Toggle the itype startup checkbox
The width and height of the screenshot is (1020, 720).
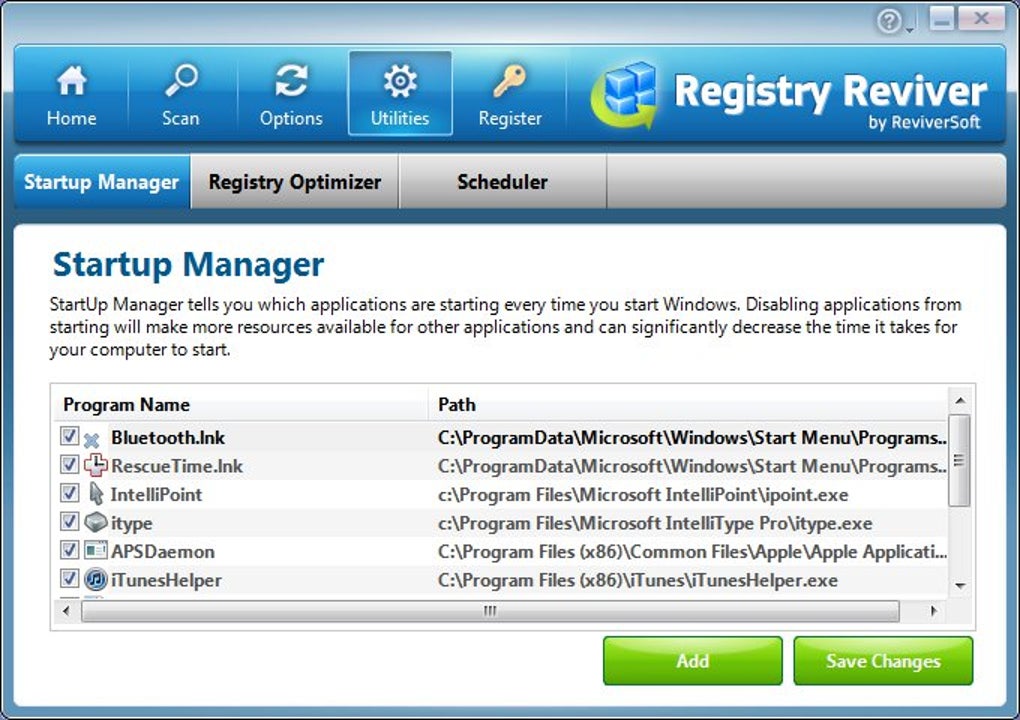[70, 522]
